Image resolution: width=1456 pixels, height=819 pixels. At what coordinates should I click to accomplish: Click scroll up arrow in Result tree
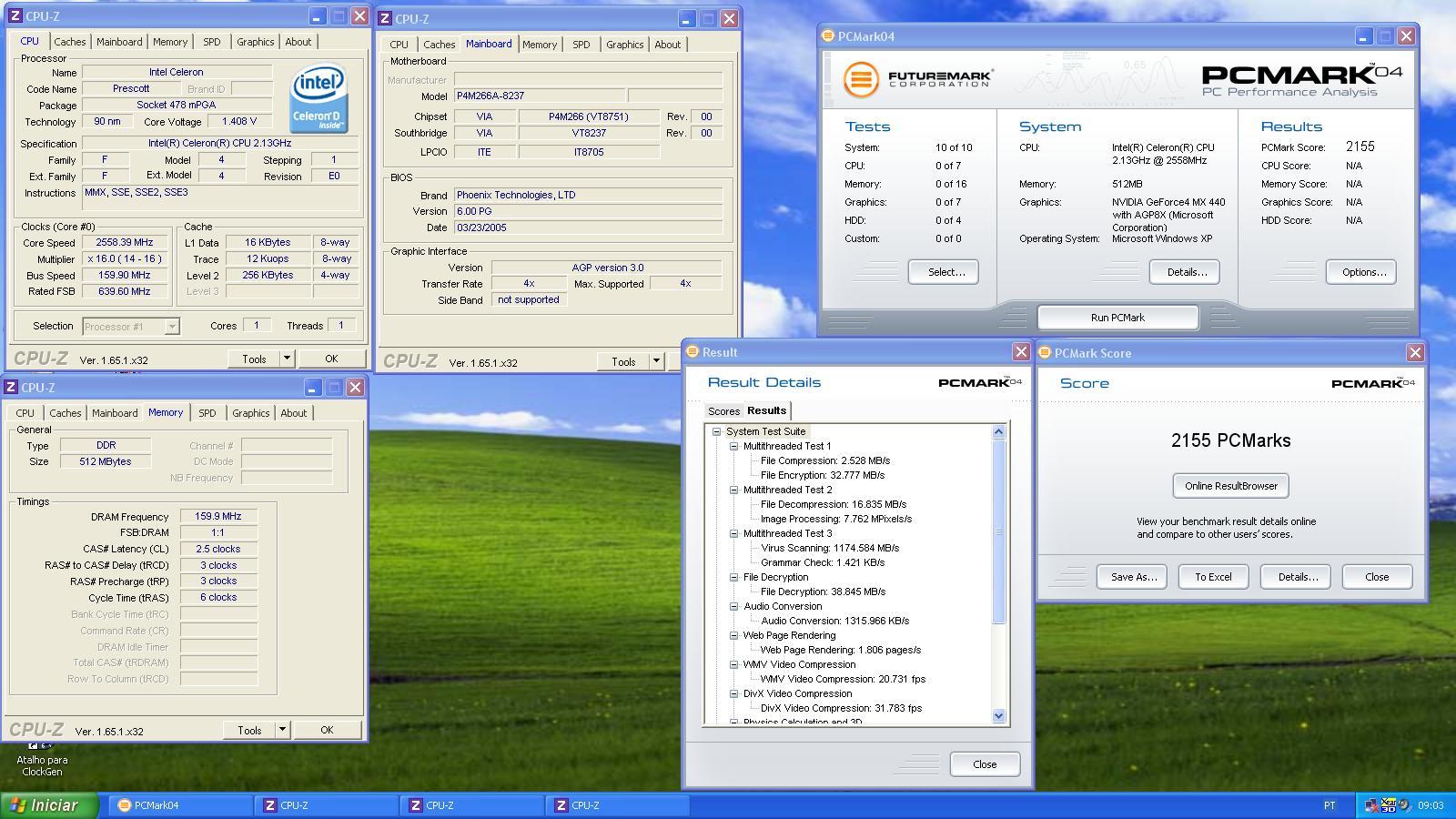pyautogui.click(x=999, y=432)
